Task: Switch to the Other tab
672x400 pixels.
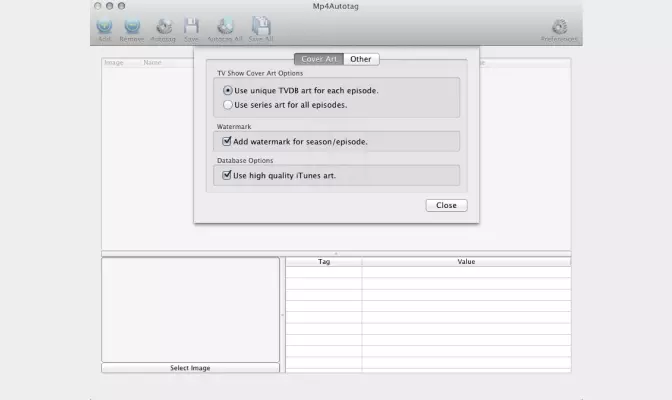Action: pyautogui.click(x=361, y=59)
